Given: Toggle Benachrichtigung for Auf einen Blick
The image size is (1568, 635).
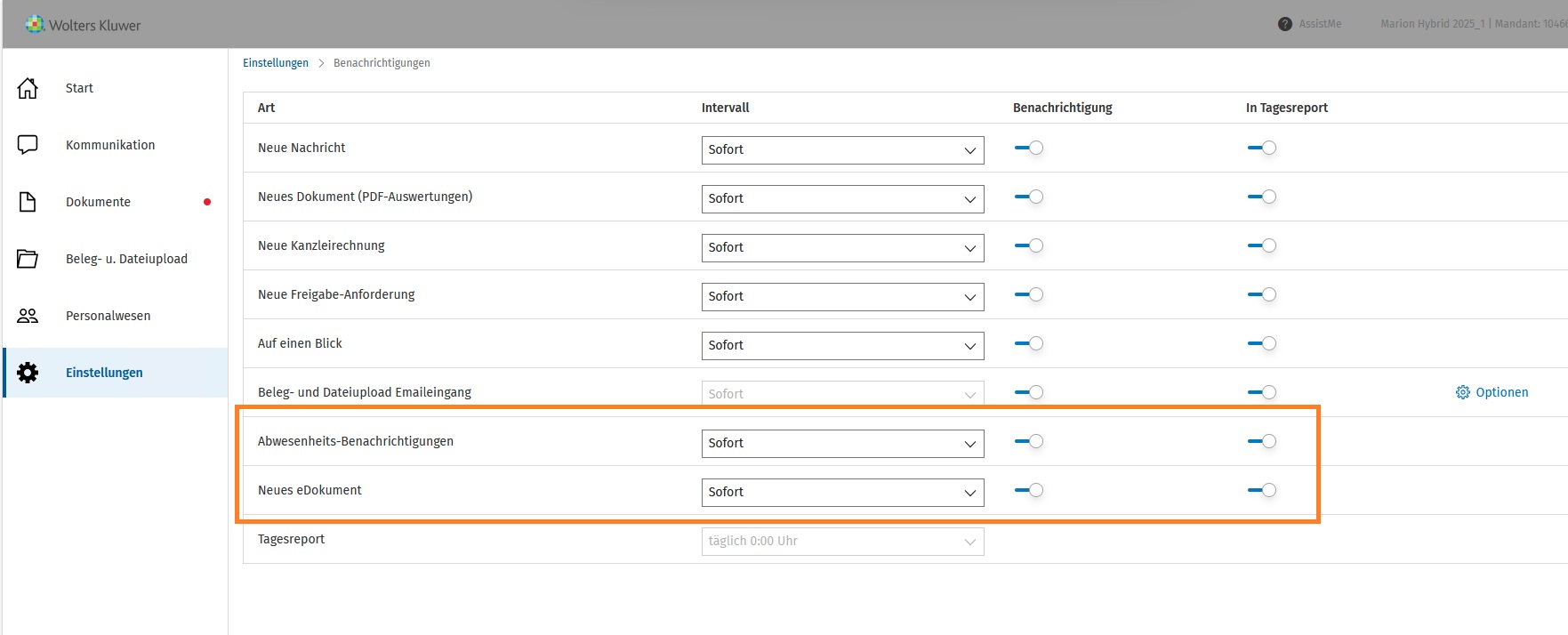Looking at the screenshot, I should tap(1029, 343).
